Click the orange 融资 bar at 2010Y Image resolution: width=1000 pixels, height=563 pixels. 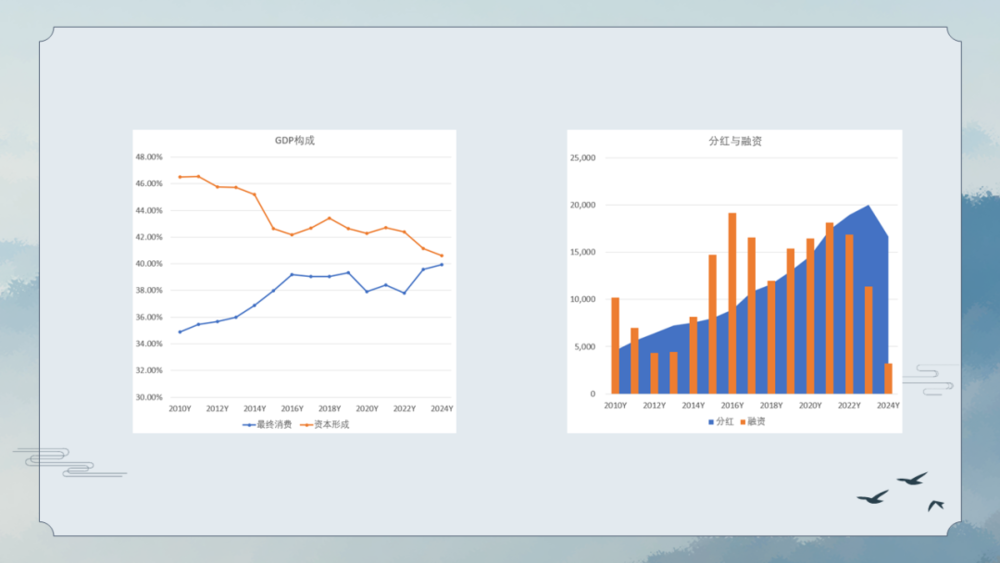click(x=615, y=345)
